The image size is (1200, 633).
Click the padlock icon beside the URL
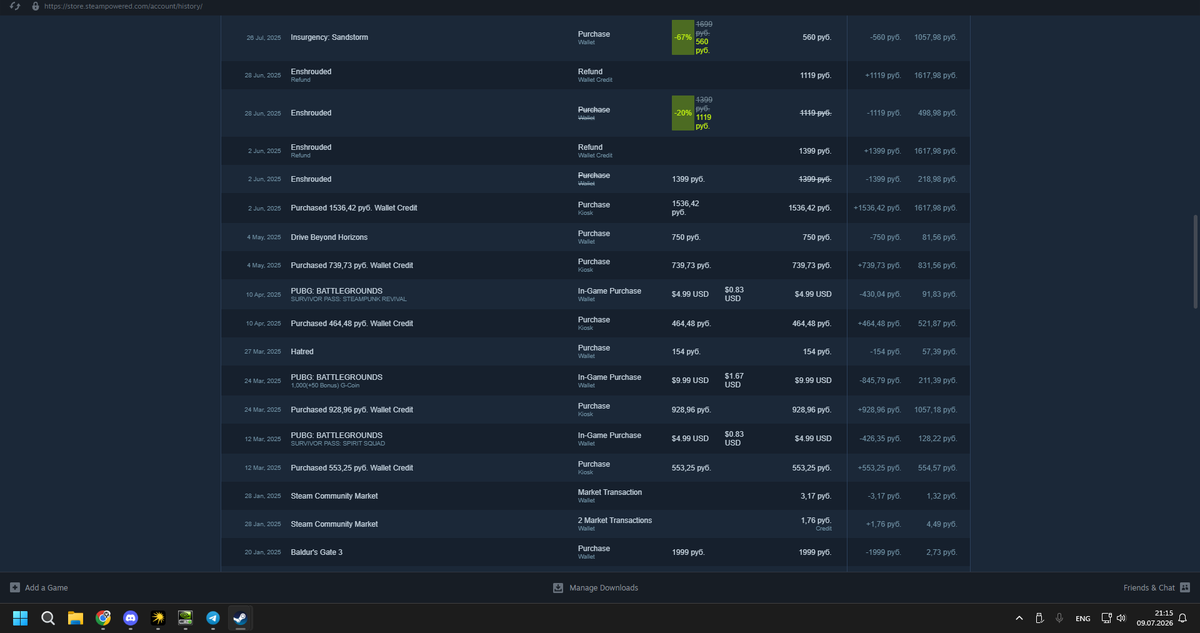click(x=35, y=6)
